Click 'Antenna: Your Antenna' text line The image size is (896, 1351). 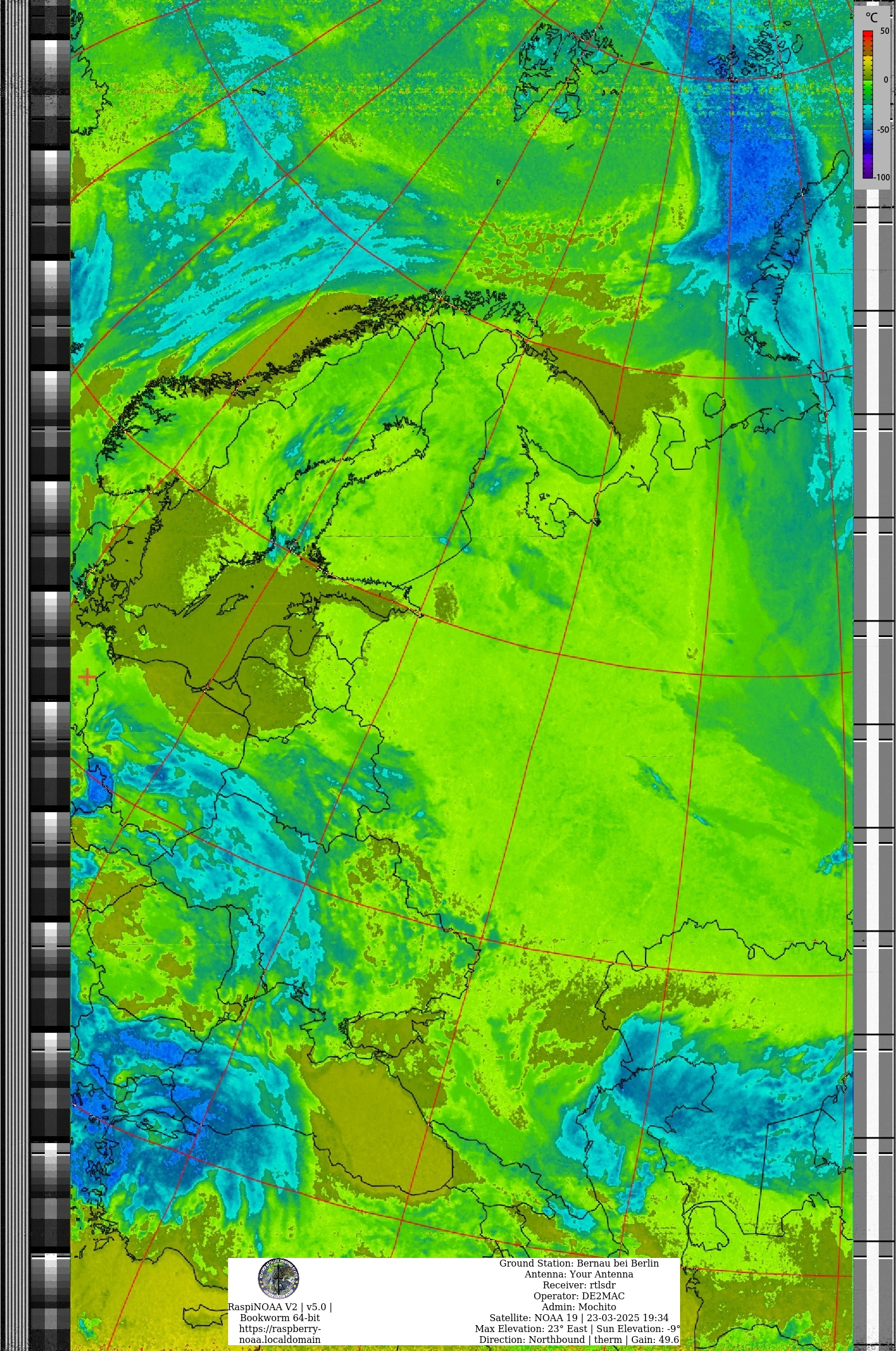click(579, 1274)
